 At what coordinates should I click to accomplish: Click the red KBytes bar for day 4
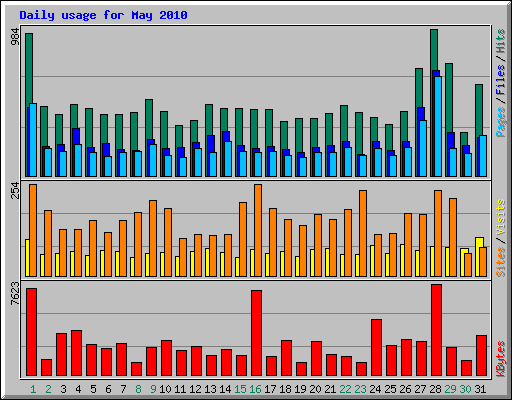pos(76,353)
